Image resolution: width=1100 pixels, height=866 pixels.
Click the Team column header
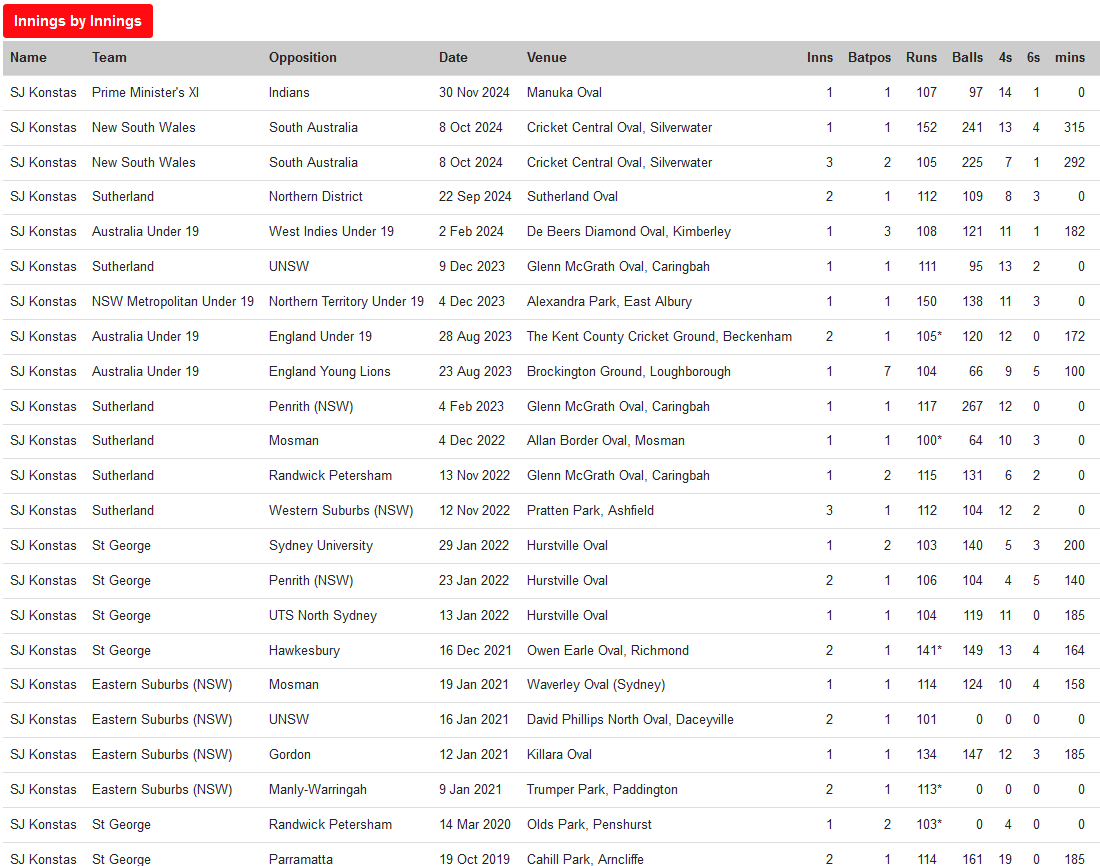(x=109, y=58)
